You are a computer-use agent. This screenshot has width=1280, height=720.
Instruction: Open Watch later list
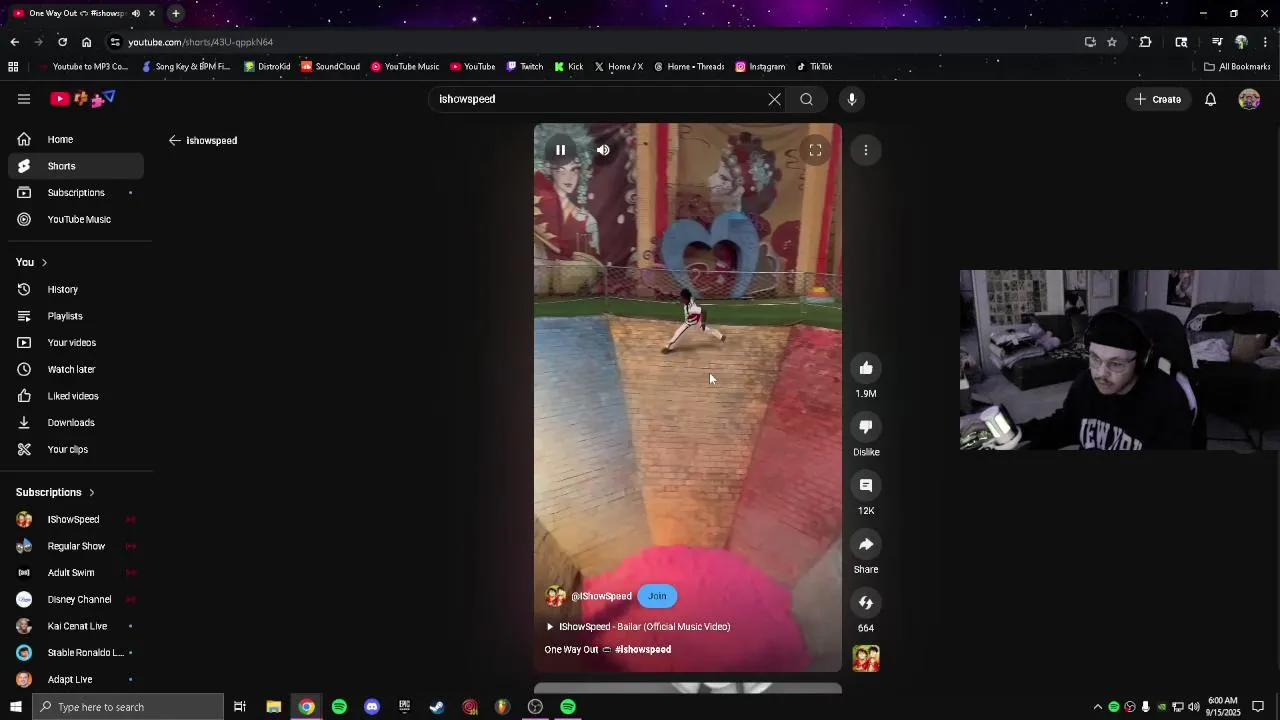click(x=76, y=370)
